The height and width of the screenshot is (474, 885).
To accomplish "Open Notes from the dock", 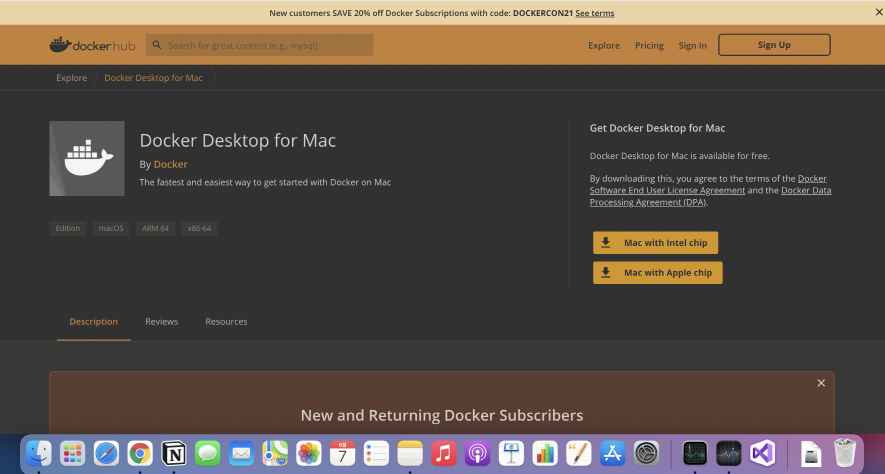I will click(410, 453).
